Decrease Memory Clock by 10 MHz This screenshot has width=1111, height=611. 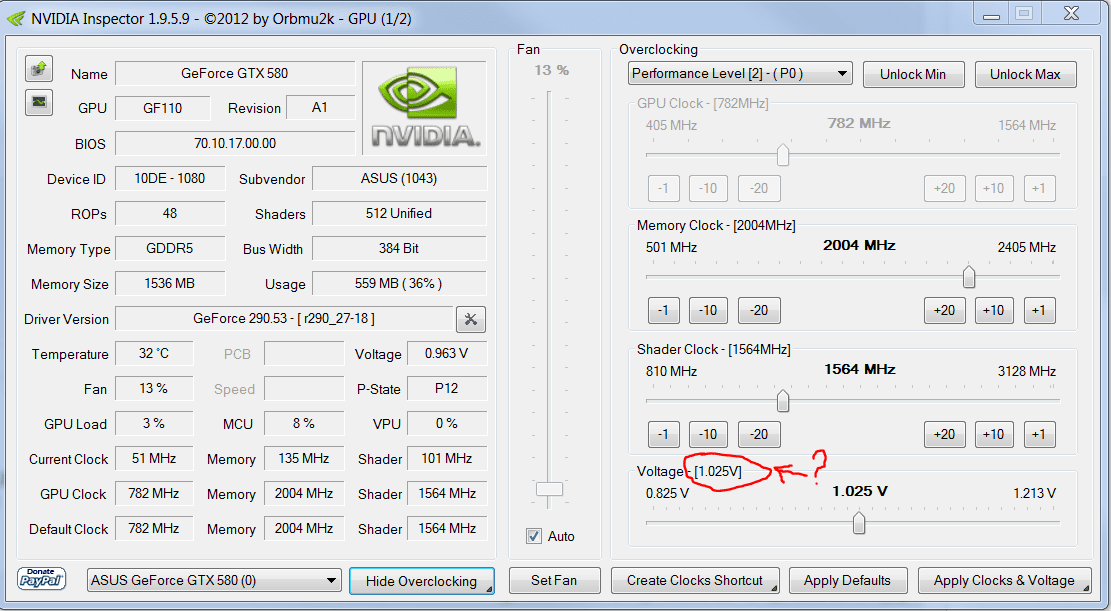(709, 310)
